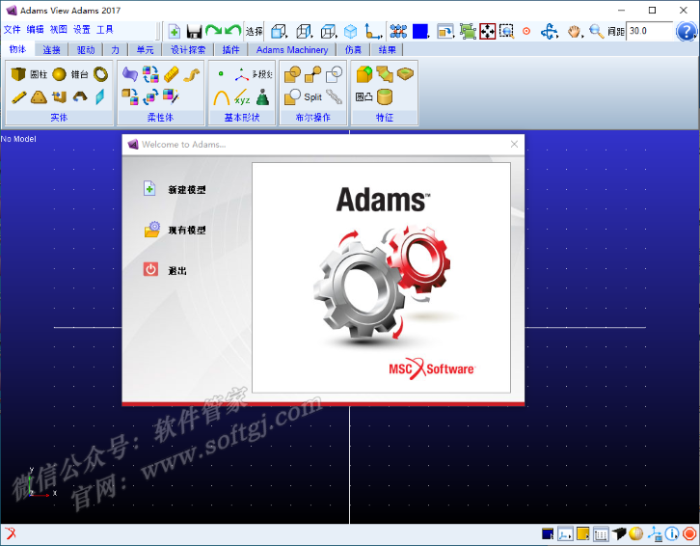Click the green mass cone icon

click(x=262, y=97)
